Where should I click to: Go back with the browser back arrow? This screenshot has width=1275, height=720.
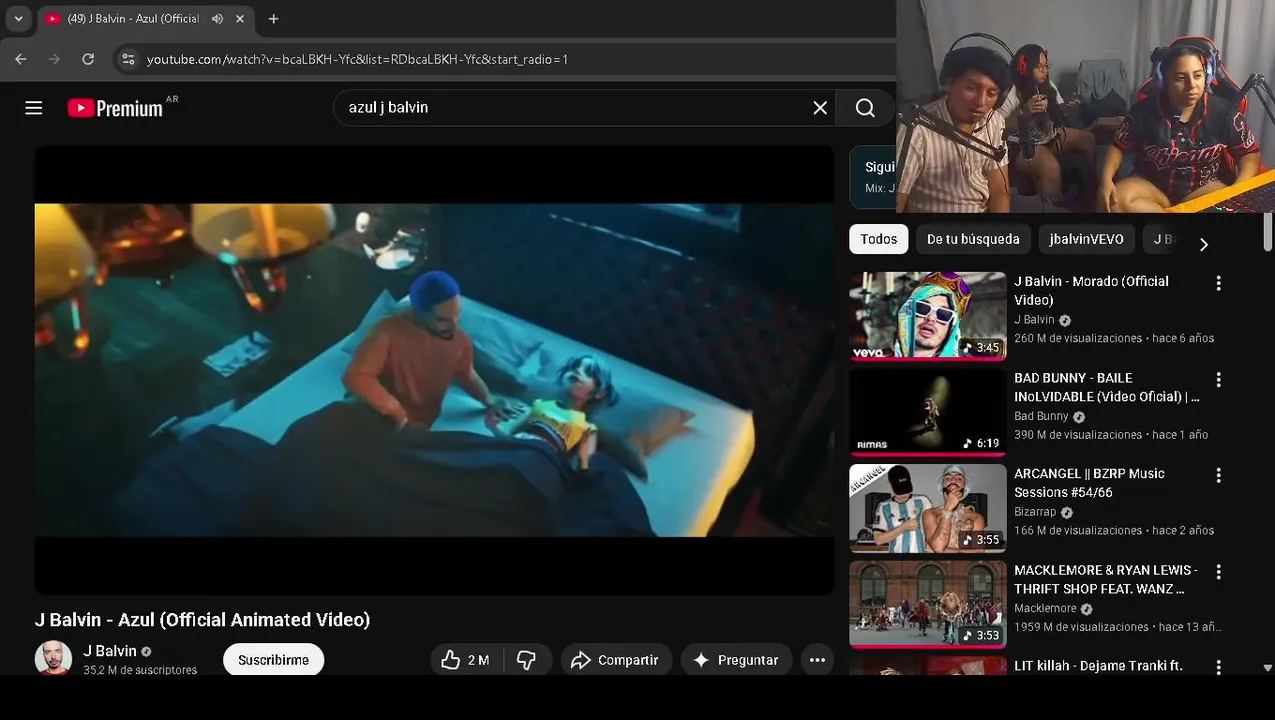[21, 59]
